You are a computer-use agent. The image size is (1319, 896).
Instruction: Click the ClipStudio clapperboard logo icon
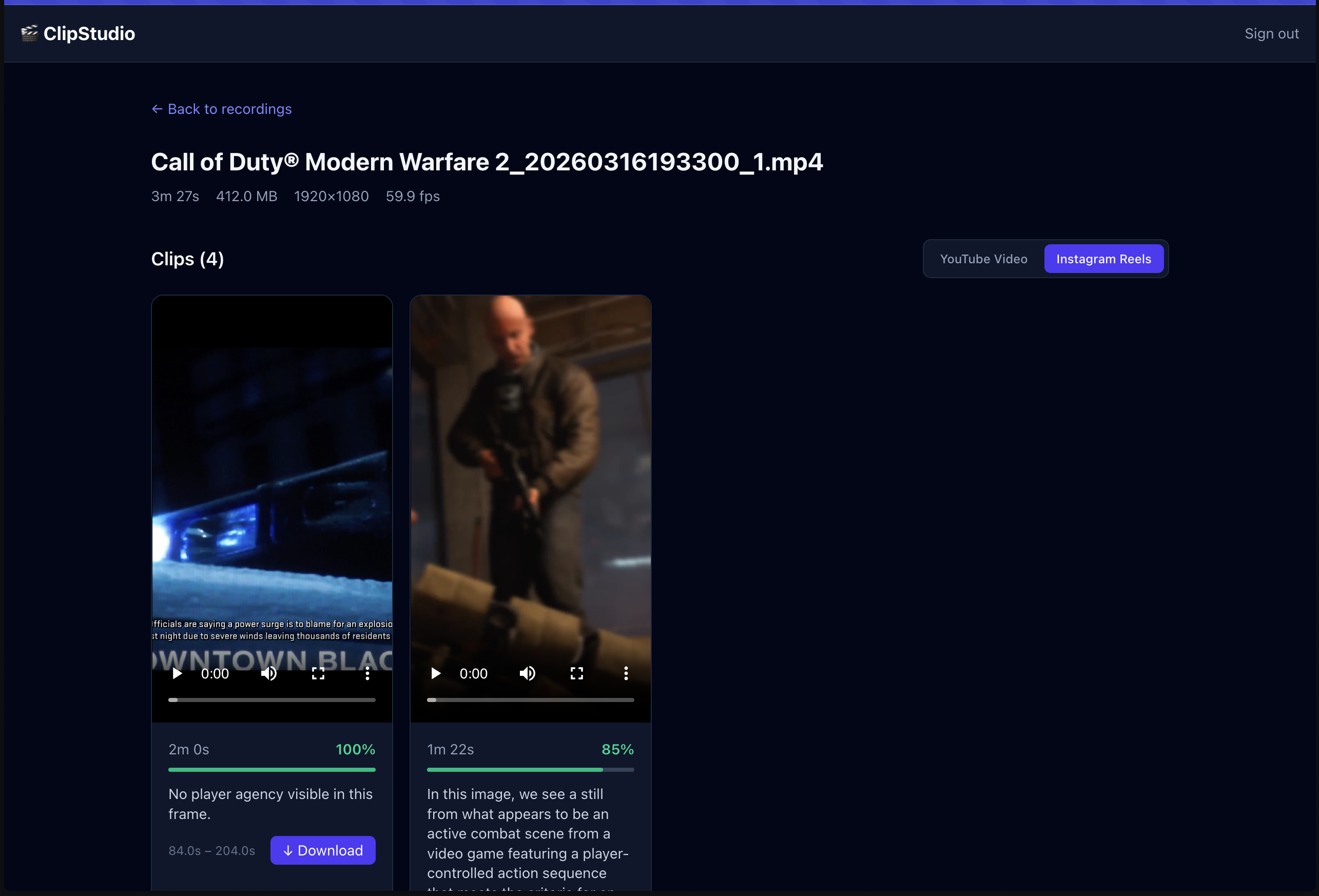[x=29, y=33]
